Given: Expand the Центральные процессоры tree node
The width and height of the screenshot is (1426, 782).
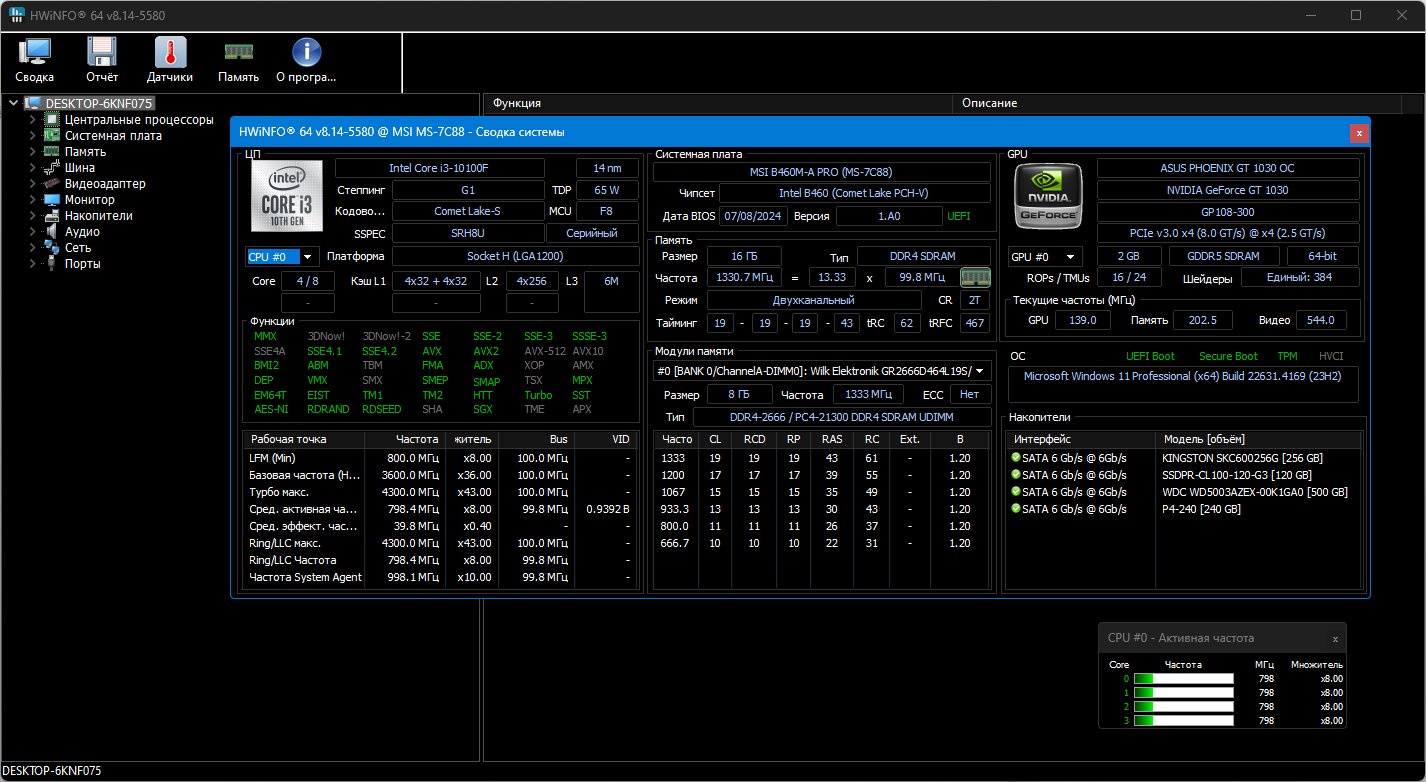Looking at the screenshot, I should click(33, 120).
